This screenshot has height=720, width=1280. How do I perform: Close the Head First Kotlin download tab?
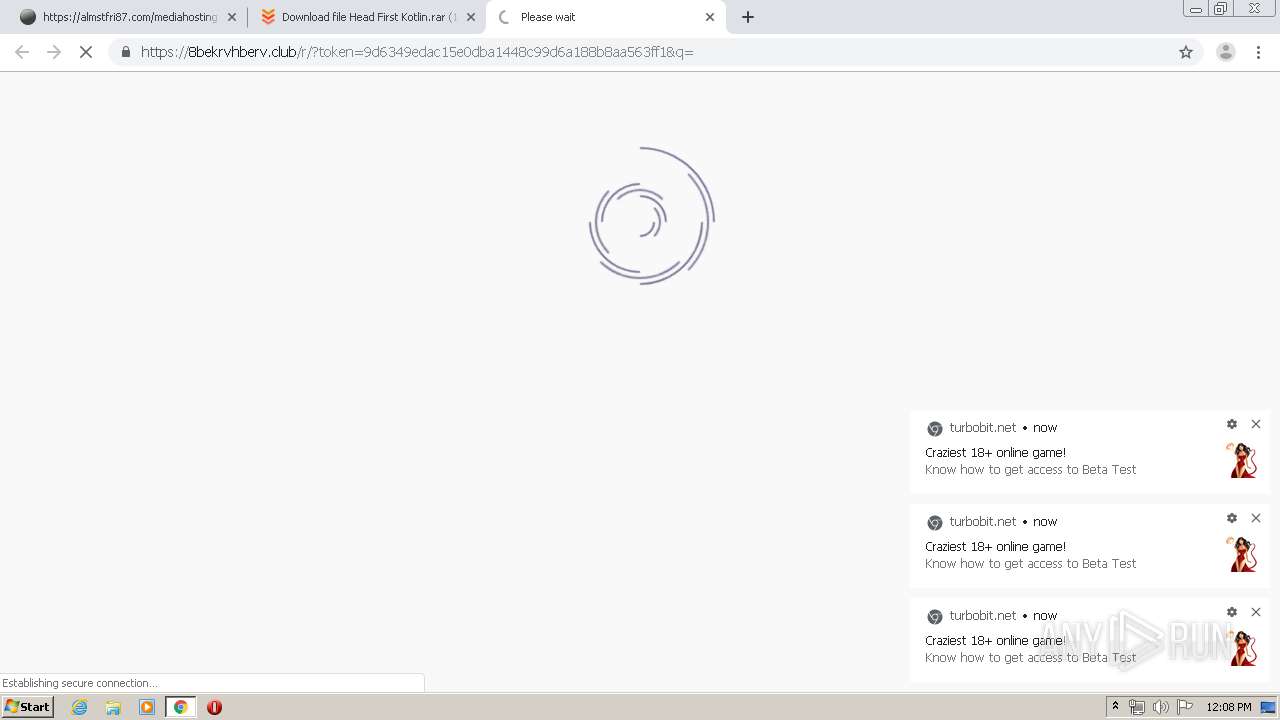coord(471,17)
